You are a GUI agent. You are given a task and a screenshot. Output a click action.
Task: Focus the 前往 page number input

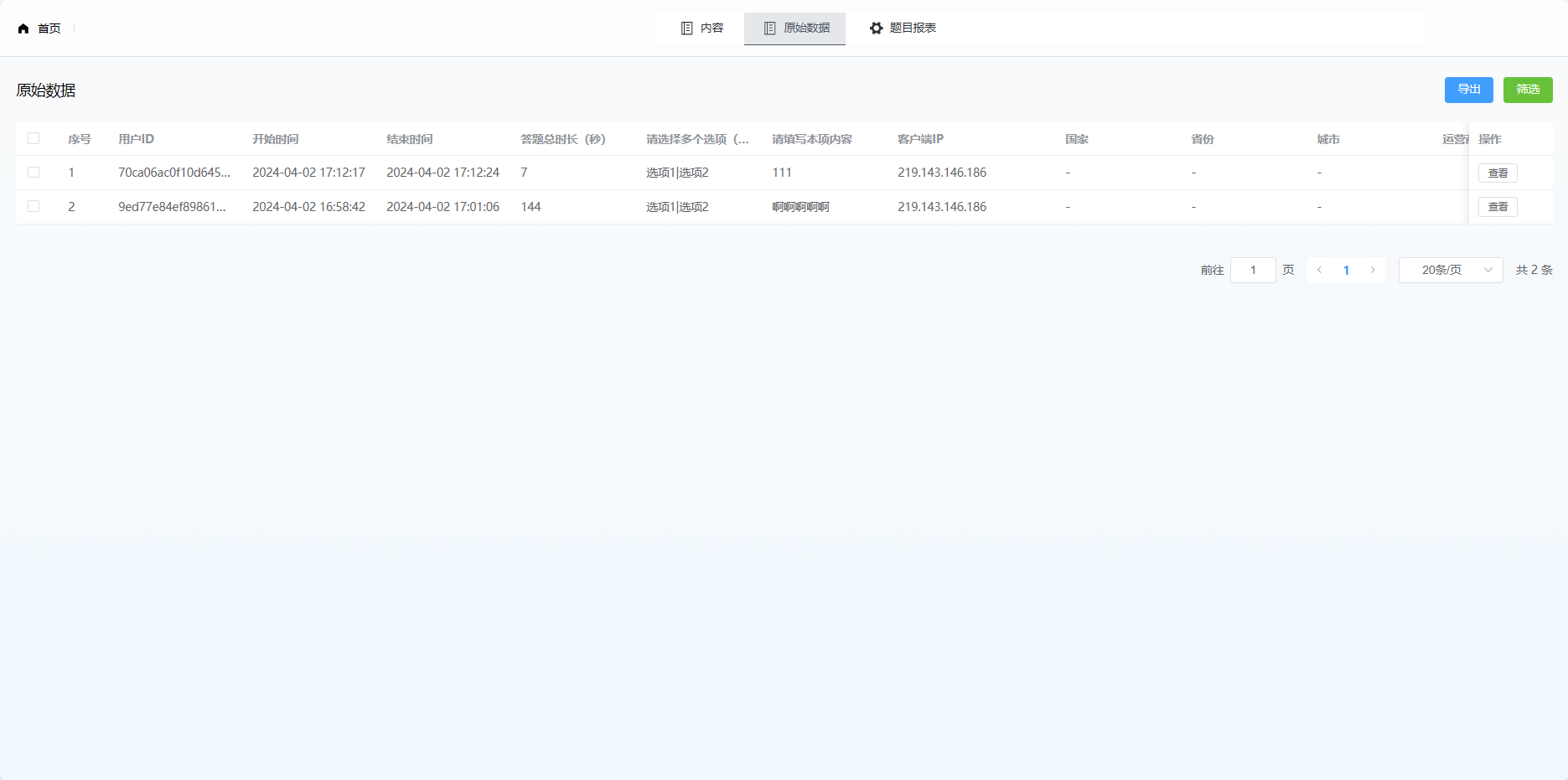(1253, 270)
